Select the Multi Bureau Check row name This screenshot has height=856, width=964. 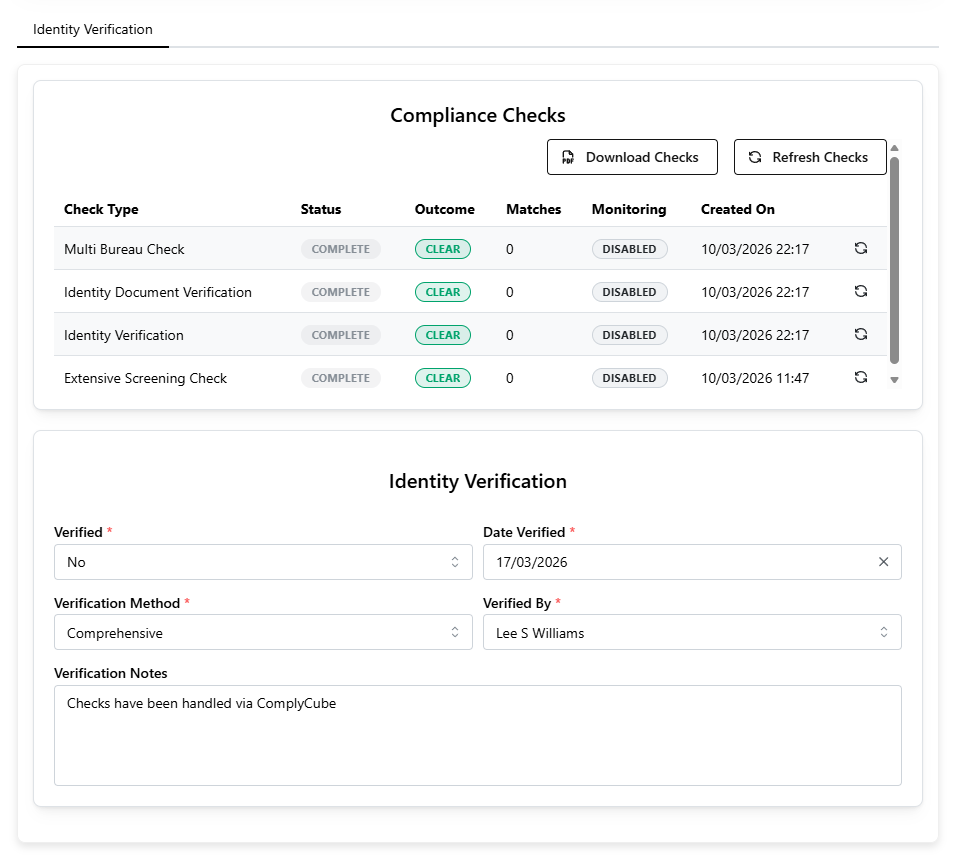(x=124, y=249)
